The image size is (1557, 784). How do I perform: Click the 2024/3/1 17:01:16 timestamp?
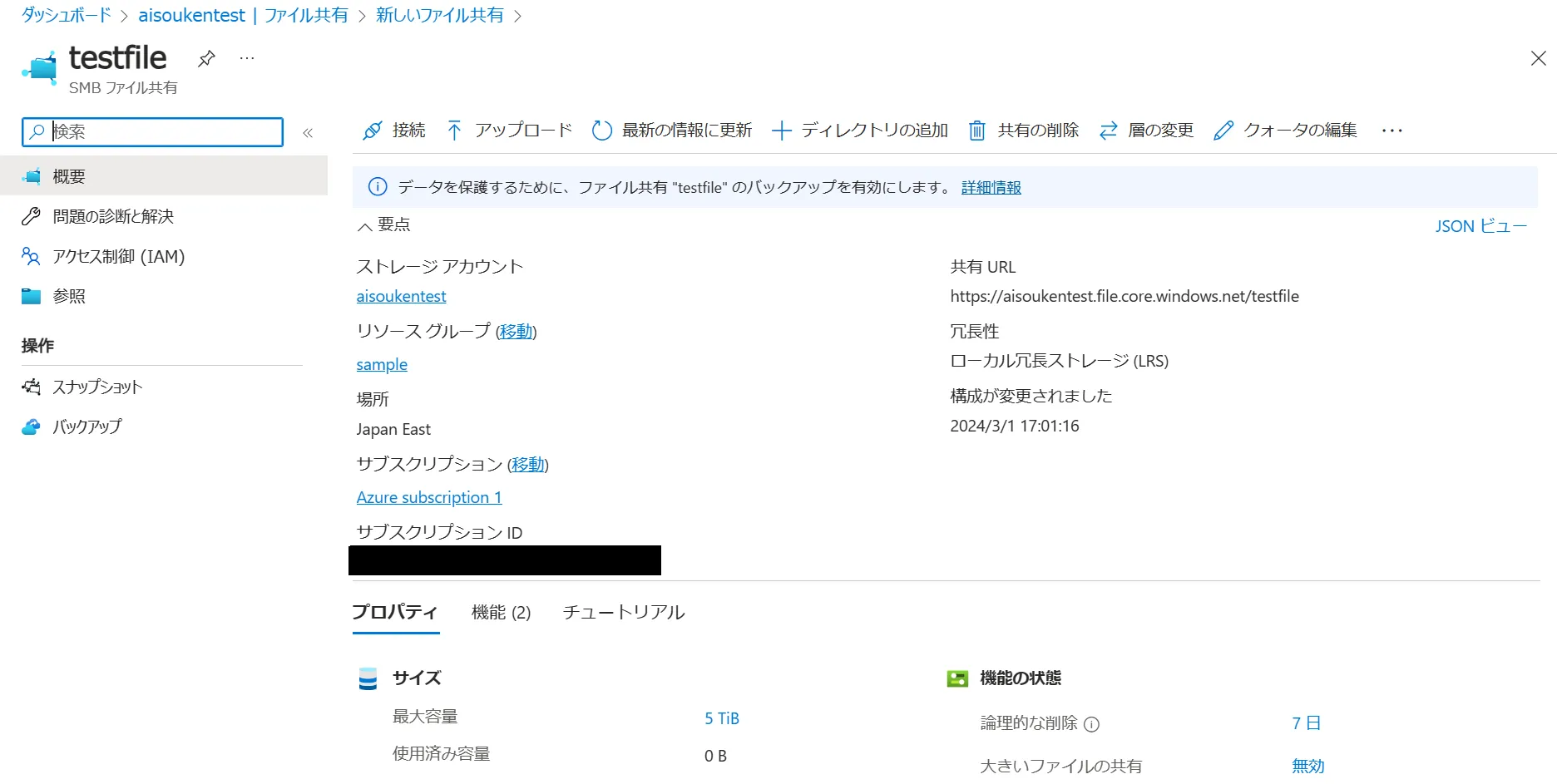tap(1015, 426)
